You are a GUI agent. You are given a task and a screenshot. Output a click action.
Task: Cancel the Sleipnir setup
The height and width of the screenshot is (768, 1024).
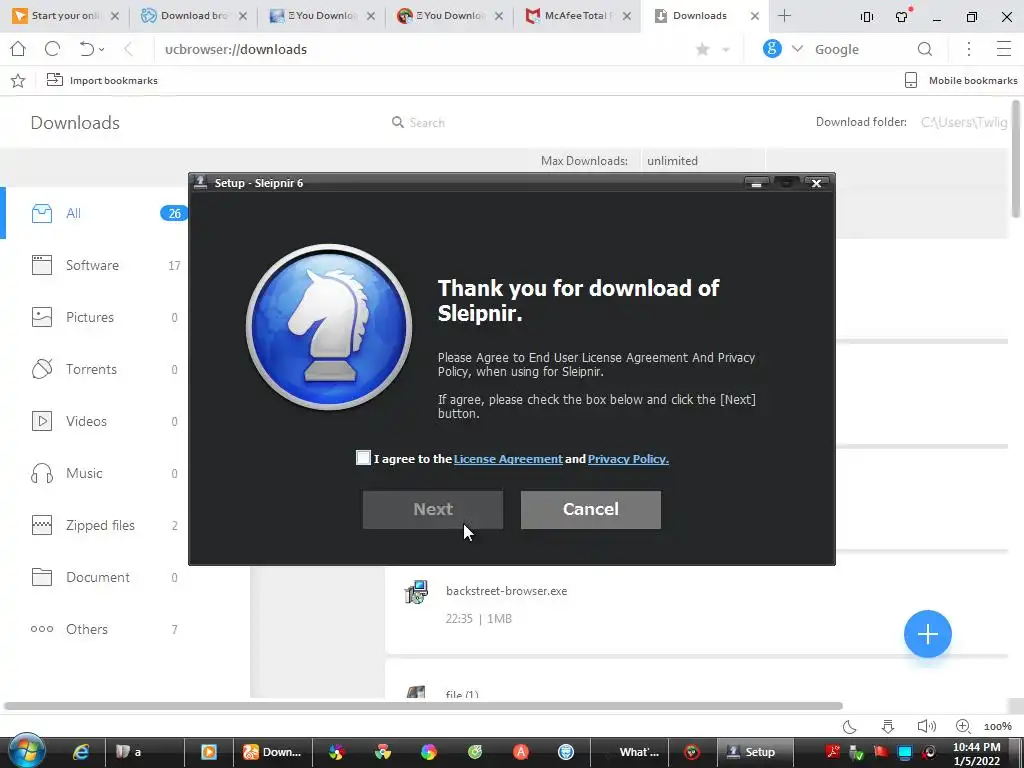point(591,509)
